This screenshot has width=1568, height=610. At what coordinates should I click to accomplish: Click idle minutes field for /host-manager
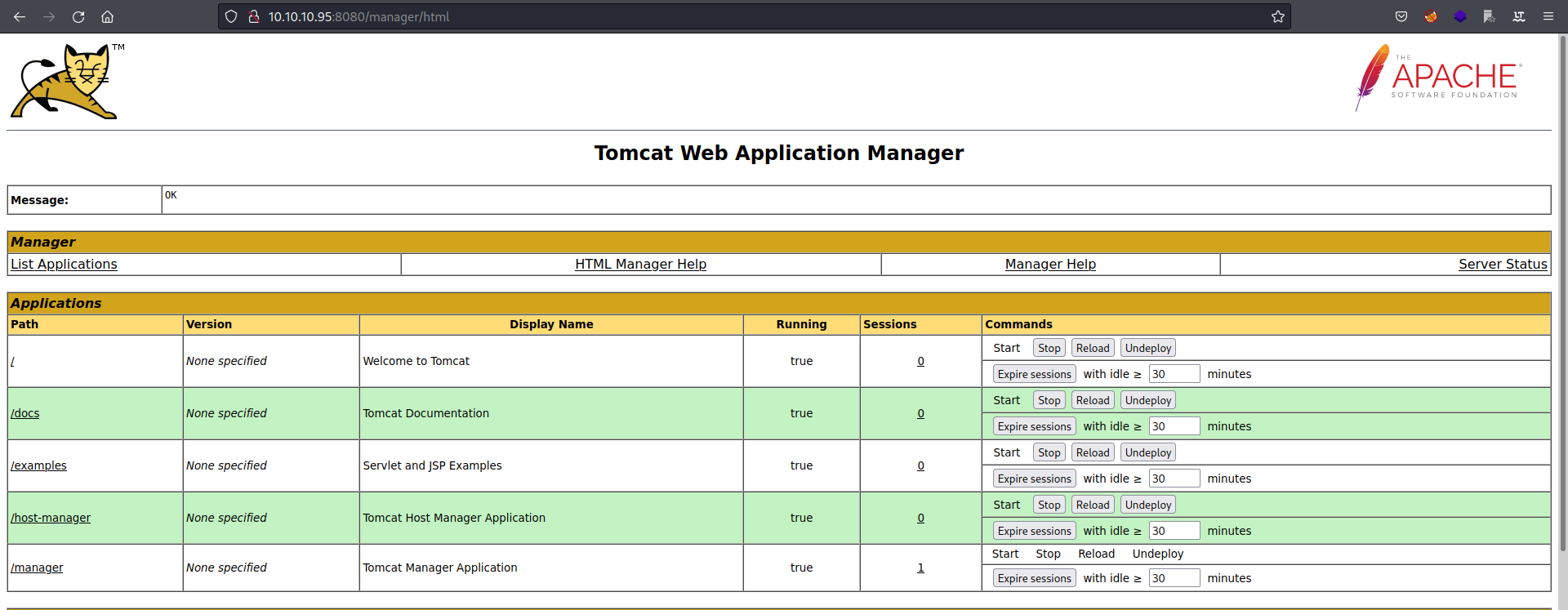(x=1174, y=531)
